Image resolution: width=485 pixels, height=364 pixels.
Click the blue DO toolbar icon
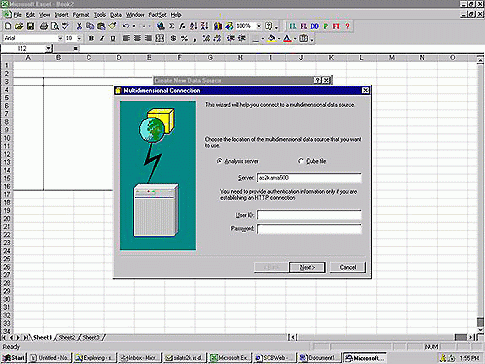click(315, 26)
